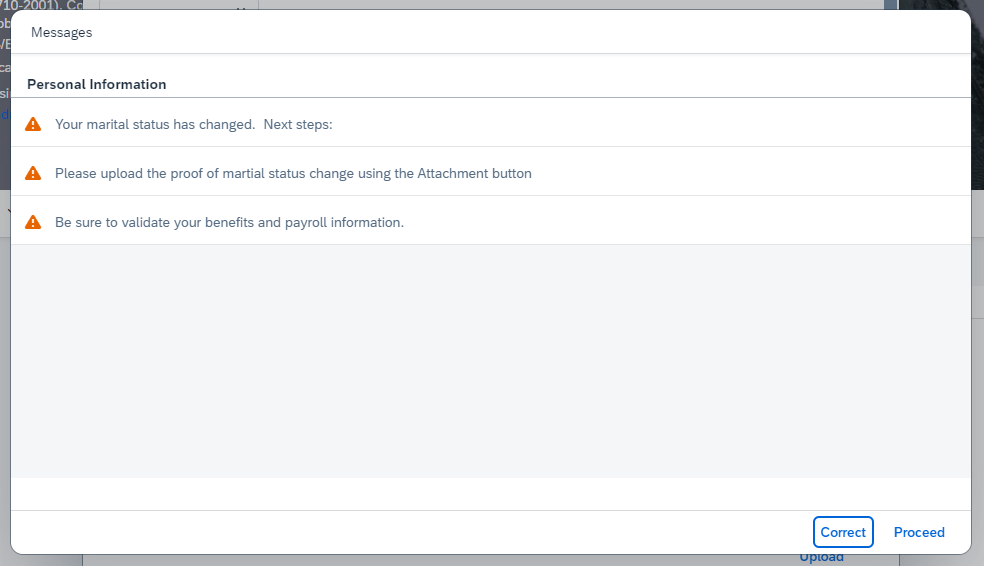984x566 pixels.
Task: Click warning icon beside marital status changed
Action: pyautogui.click(x=33, y=124)
